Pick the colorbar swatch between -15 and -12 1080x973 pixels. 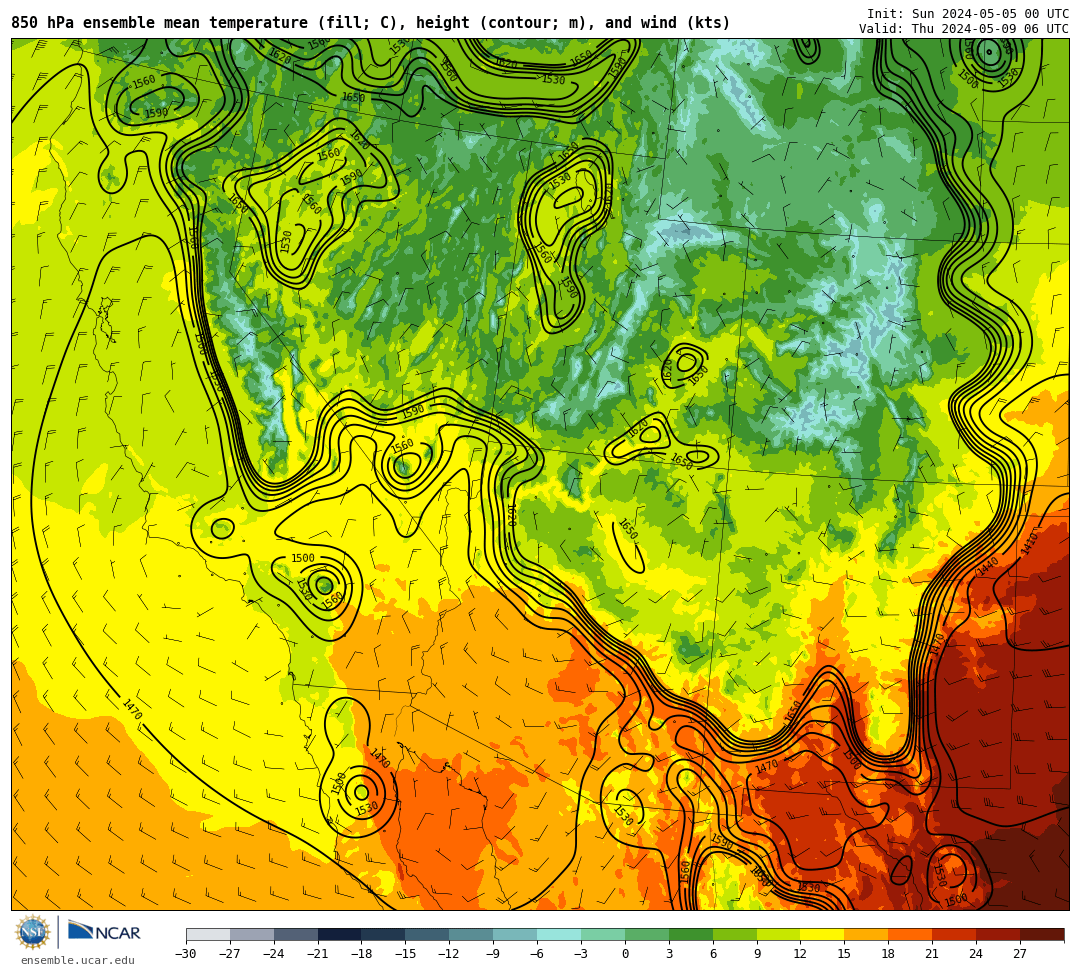(428, 934)
